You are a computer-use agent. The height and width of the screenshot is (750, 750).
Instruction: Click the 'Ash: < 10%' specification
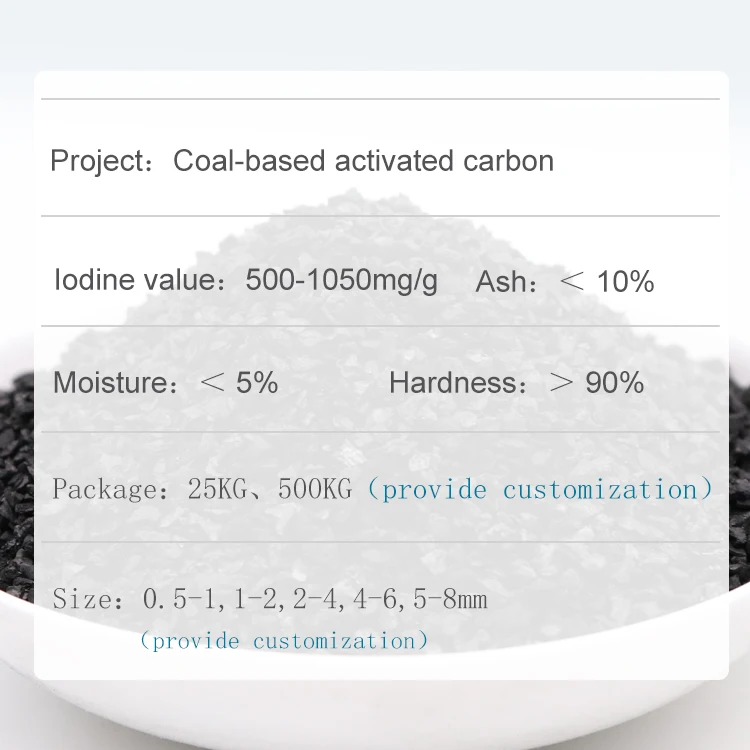coord(564,282)
